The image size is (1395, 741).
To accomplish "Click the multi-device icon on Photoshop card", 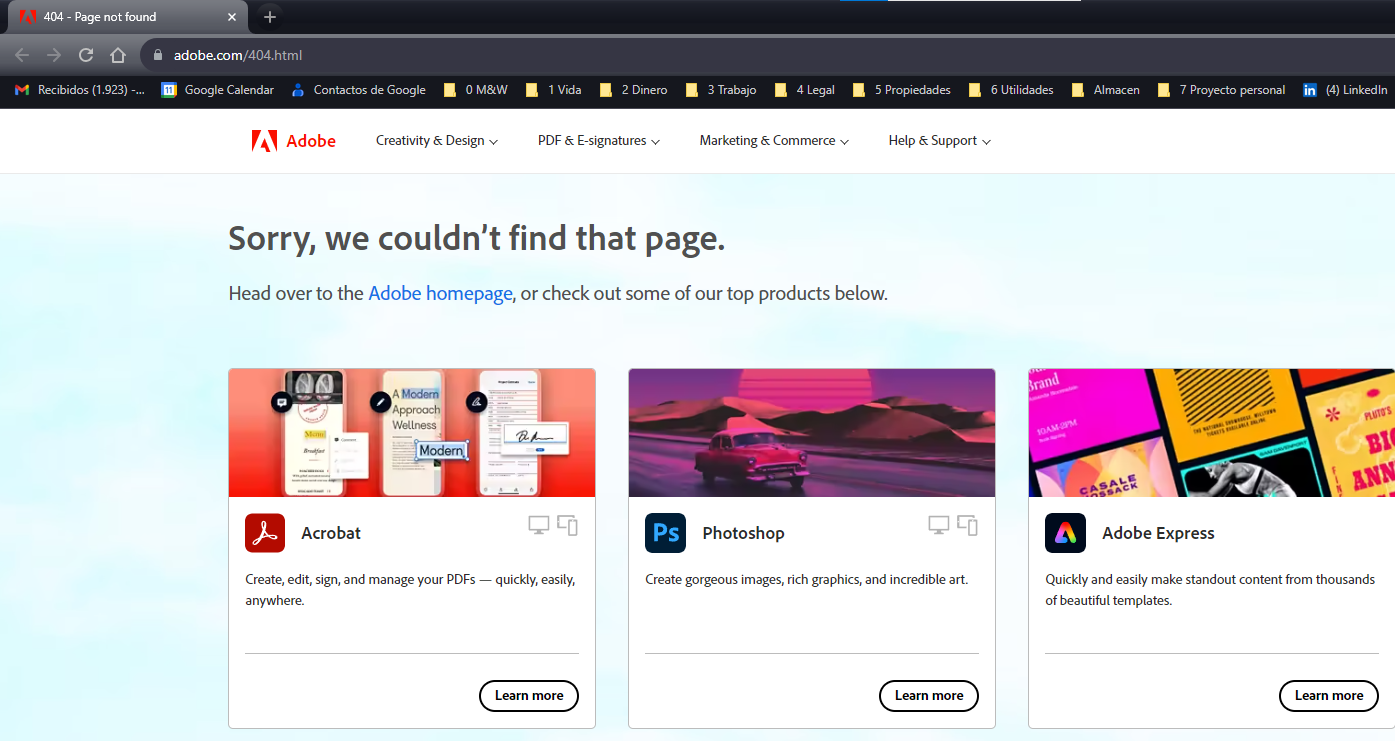I will point(966,524).
